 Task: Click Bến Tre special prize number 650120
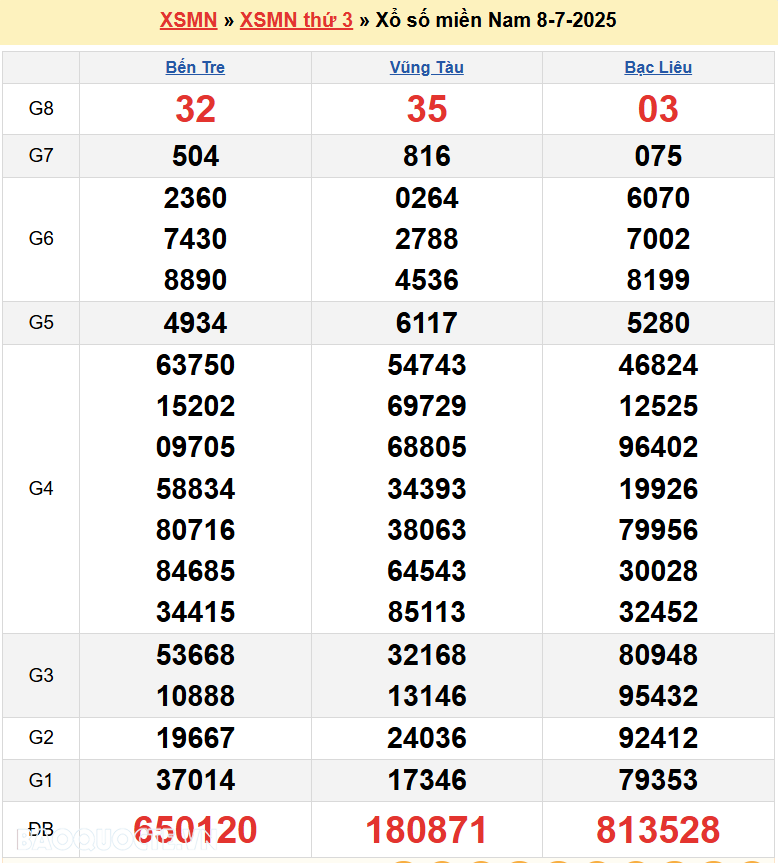click(x=195, y=830)
